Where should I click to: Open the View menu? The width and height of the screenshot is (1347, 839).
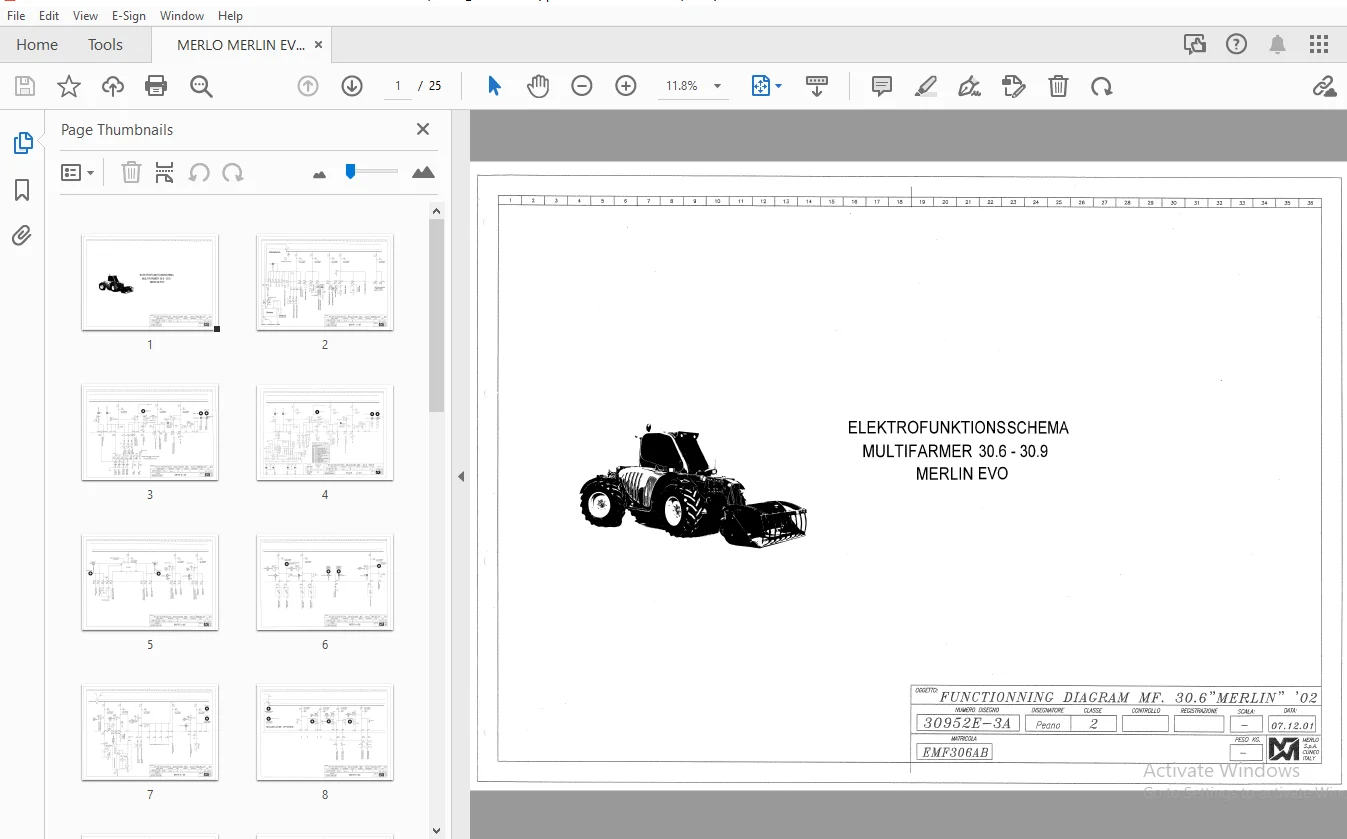tap(86, 16)
